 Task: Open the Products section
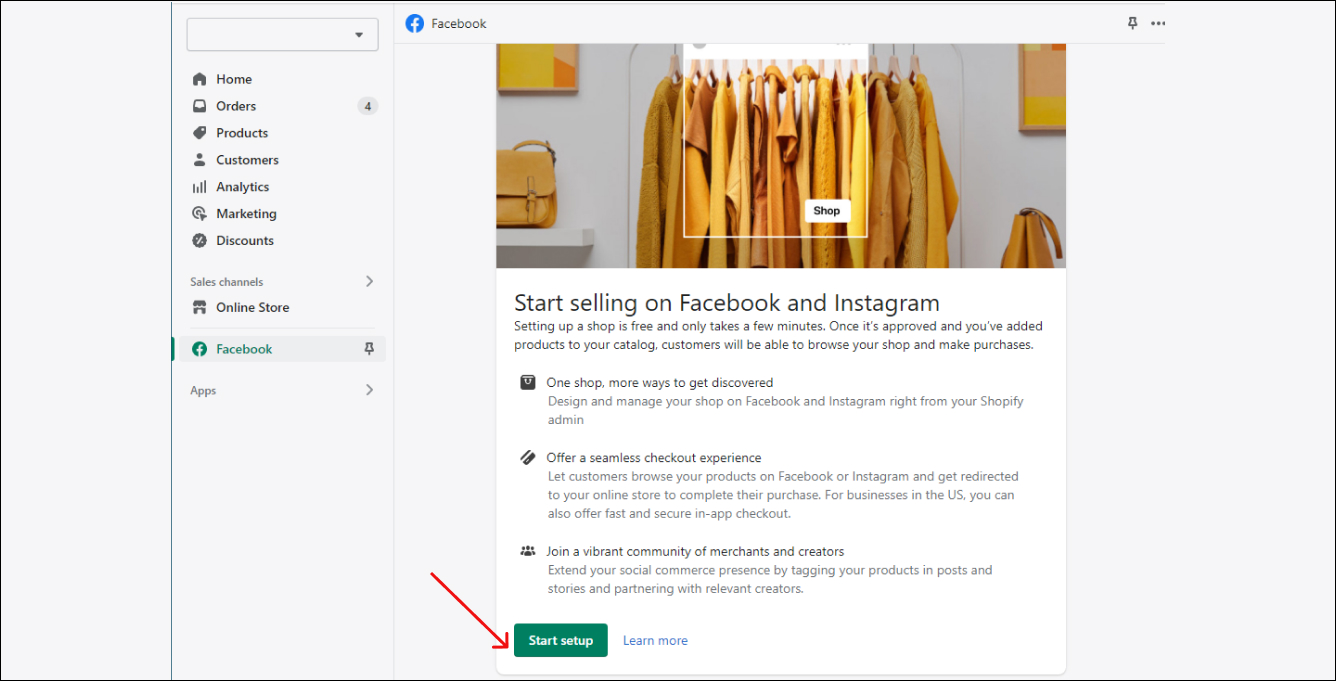coord(242,133)
